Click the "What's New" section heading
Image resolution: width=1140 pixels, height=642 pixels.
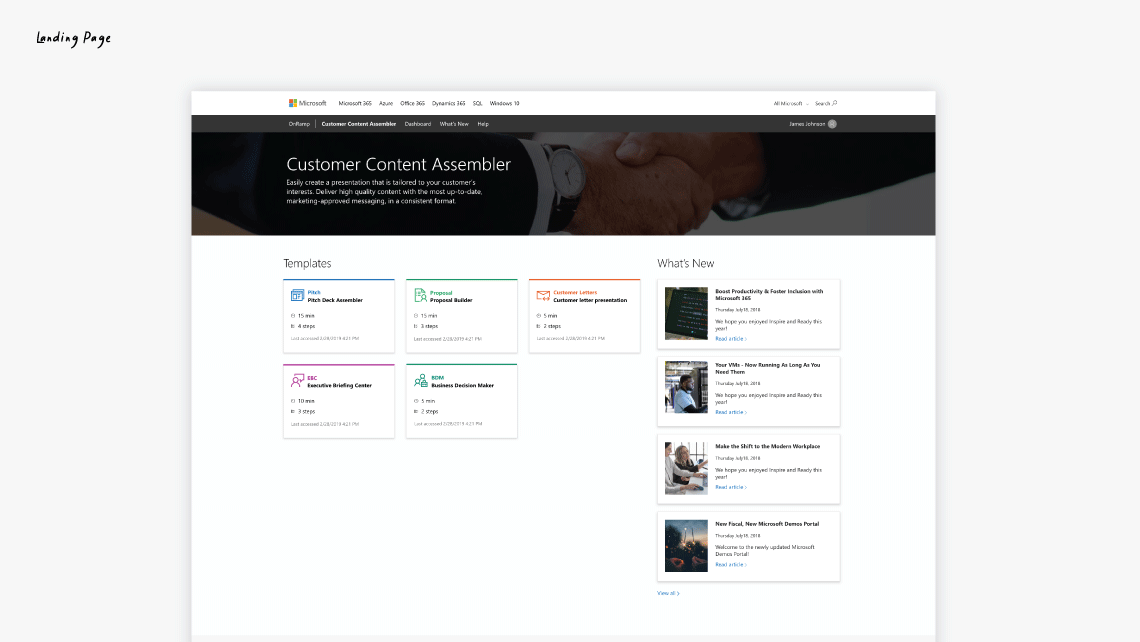click(686, 263)
